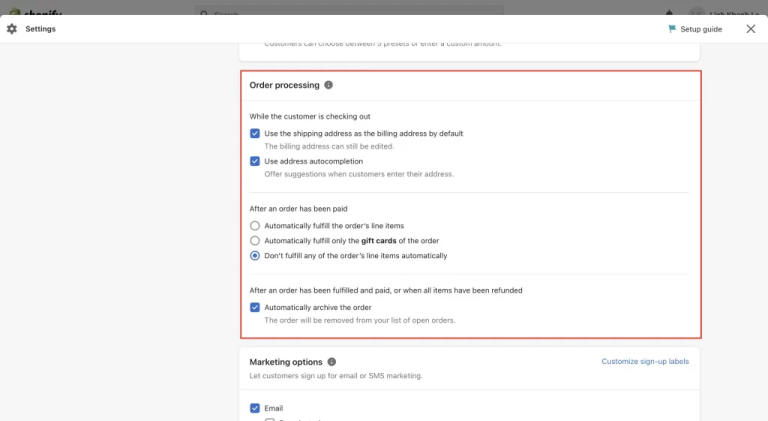Viewport: 768px width, 421px height.
Task: Click the Settings gear icon
Action: (12, 29)
